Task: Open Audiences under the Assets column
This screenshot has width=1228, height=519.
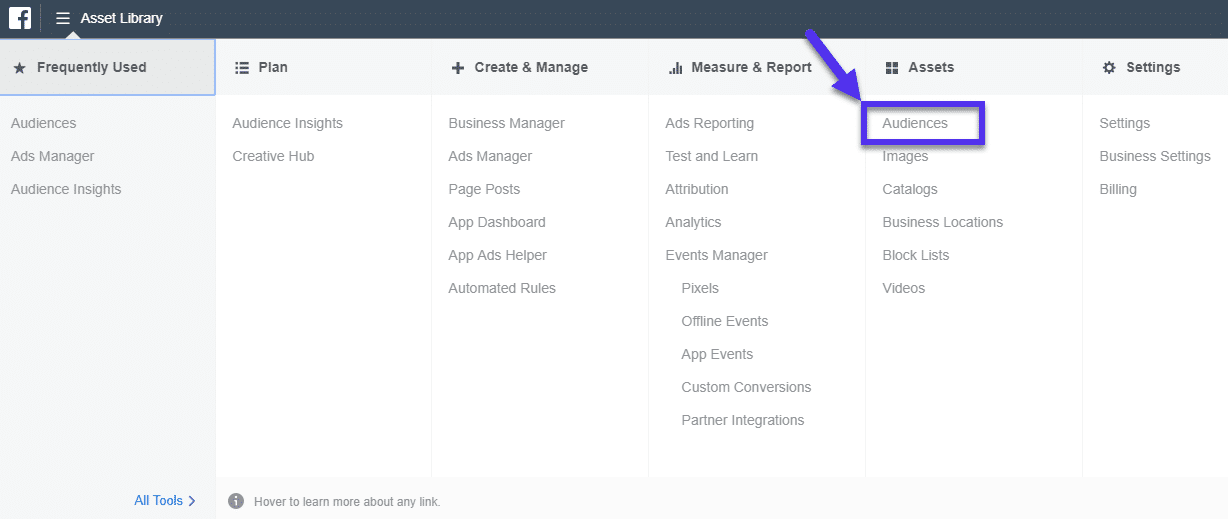Action: click(915, 123)
